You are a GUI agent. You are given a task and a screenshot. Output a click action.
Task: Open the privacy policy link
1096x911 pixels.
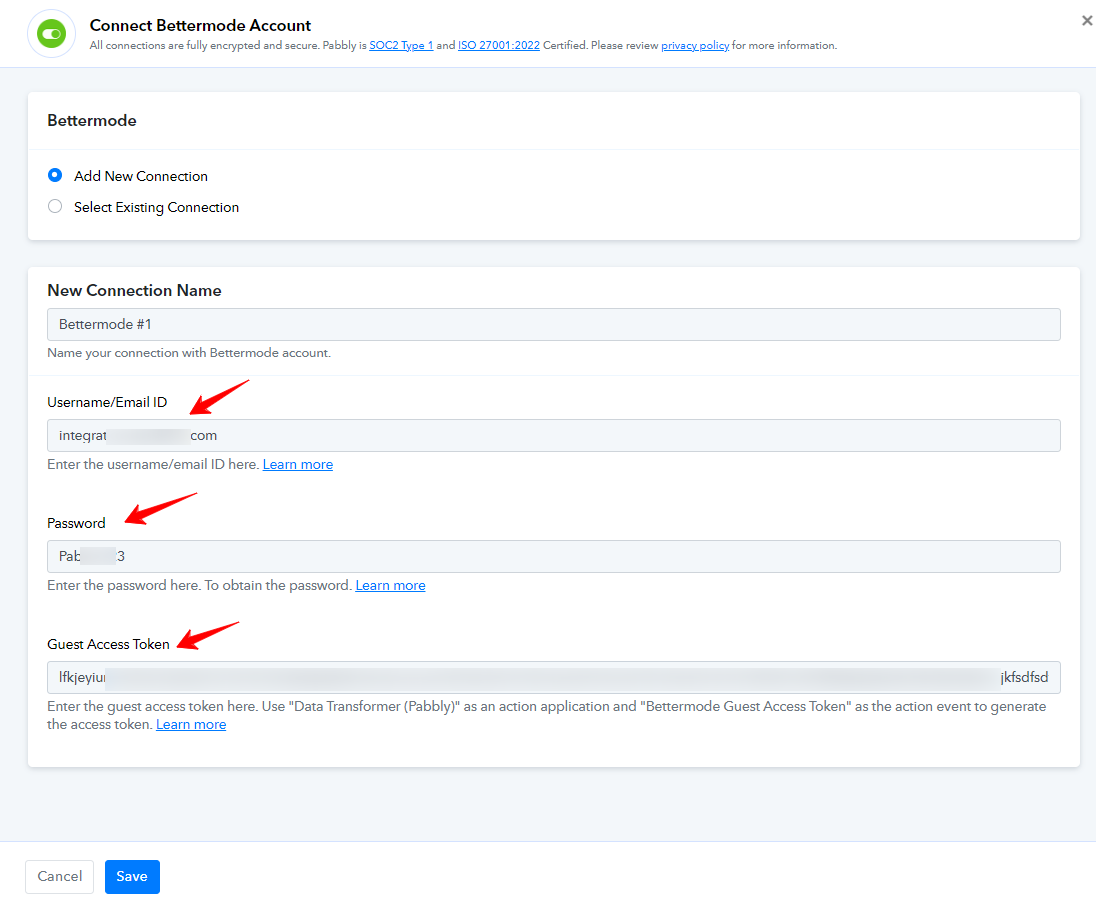click(695, 45)
